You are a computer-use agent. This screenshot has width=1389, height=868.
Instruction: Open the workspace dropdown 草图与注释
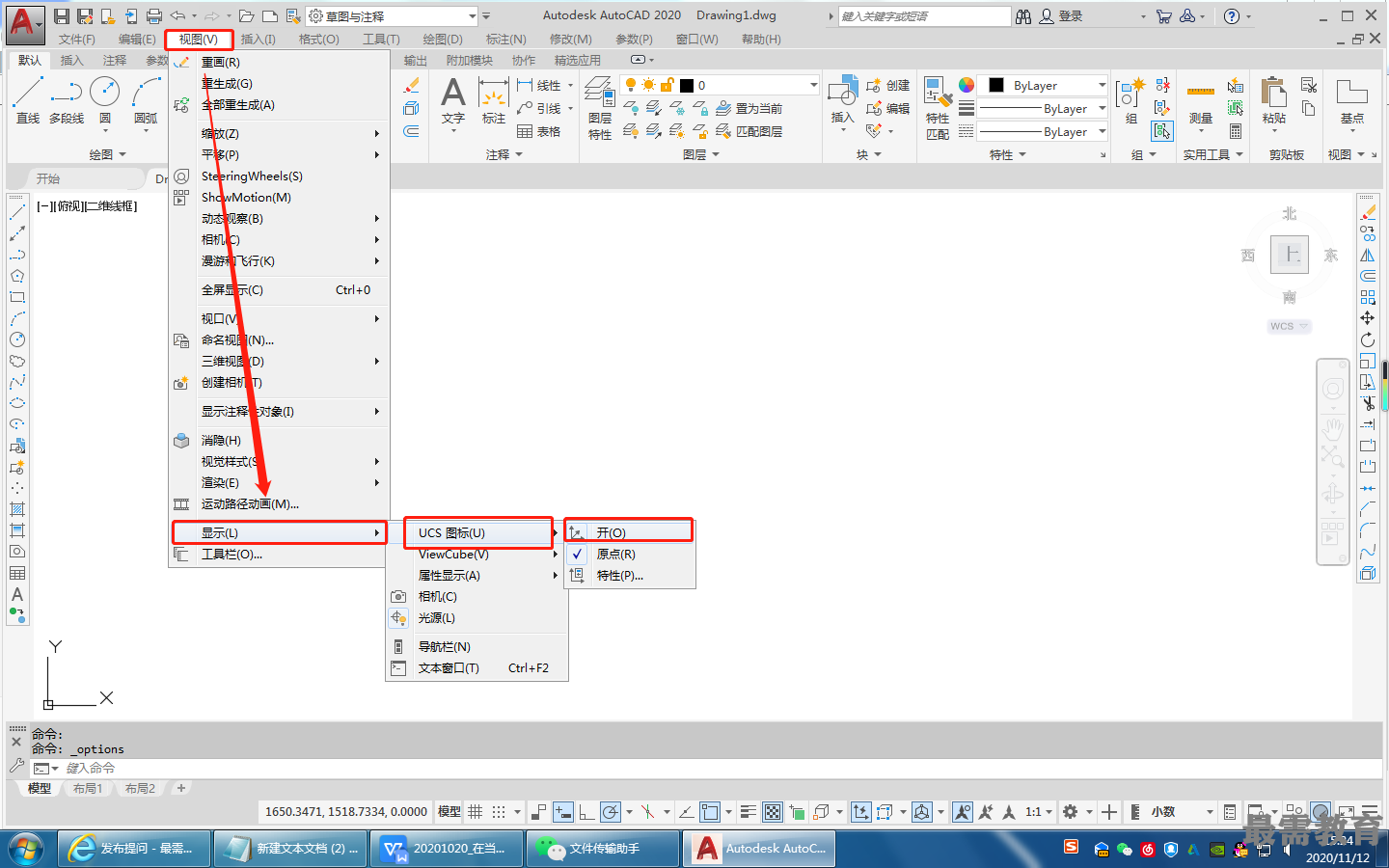point(393,16)
